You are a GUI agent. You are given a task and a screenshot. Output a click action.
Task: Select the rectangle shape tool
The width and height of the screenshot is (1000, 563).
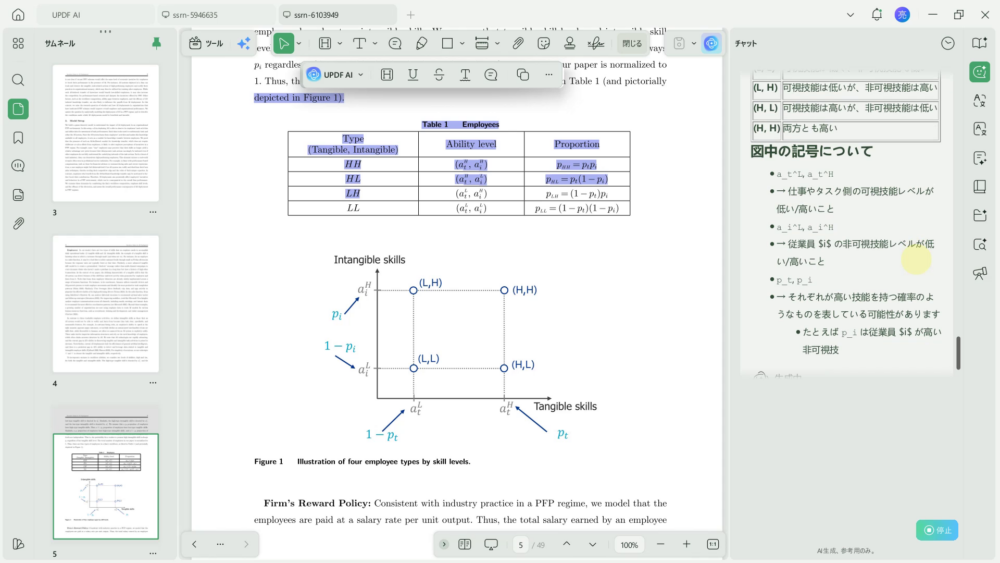[x=447, y=43]
